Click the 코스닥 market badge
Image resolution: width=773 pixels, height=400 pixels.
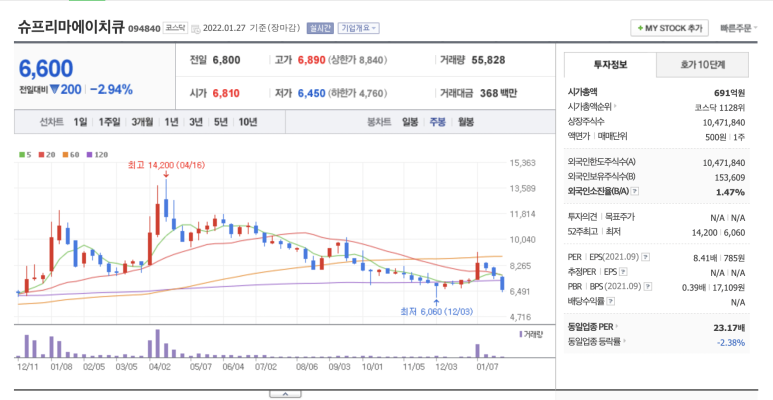tap(176, 28)
